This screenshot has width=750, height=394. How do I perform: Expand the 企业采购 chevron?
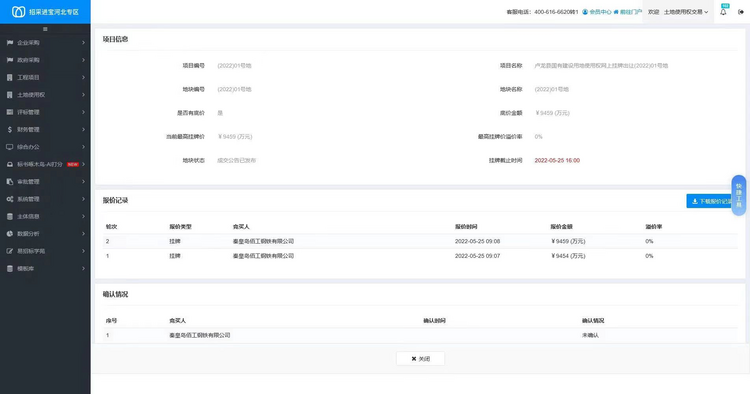click(83, 43)
